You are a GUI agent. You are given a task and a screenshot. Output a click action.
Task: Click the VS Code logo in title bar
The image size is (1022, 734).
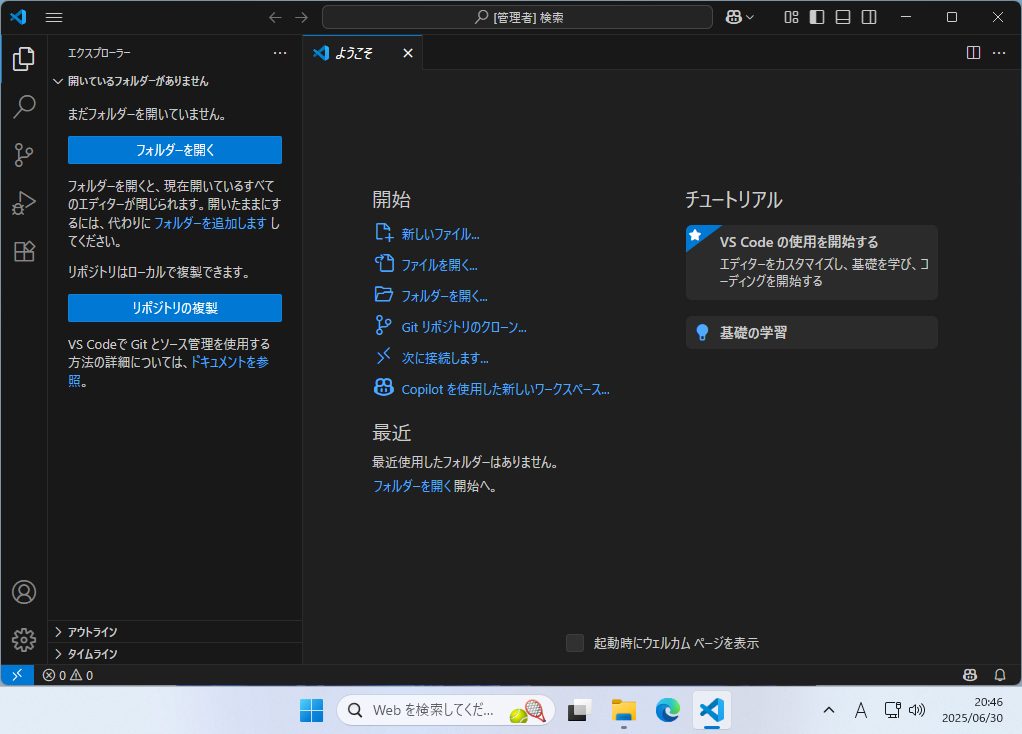click(18, 17)
